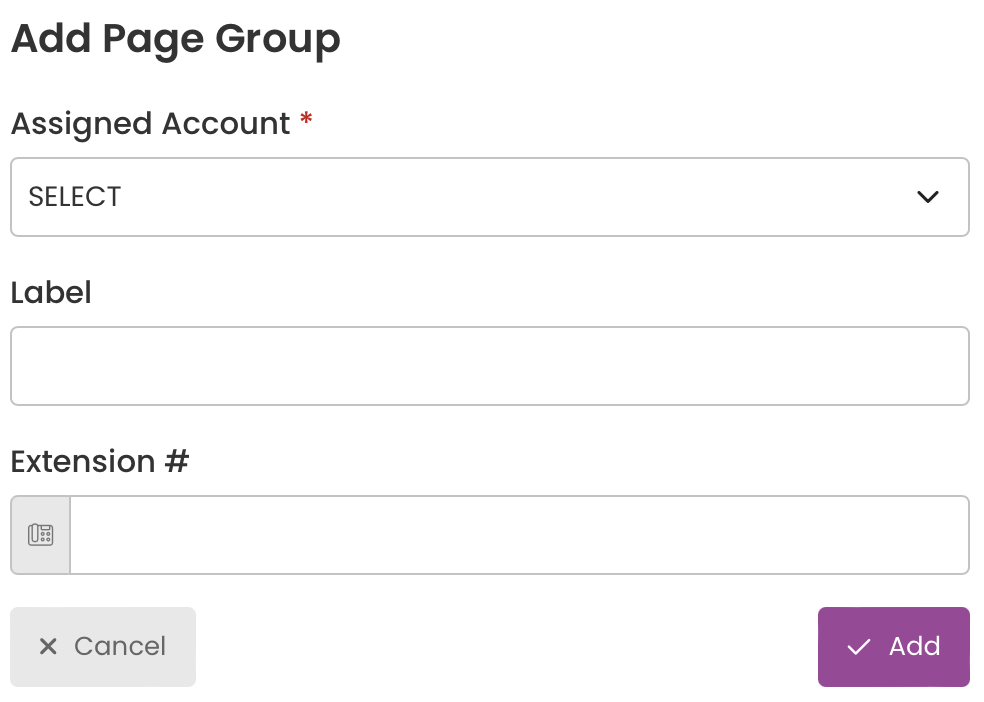Image resolution: width=984 pixels, height=702 pixels.
Task: Click the gray phone prefix box
Action: pyautogui.click(x=41, y=535)
